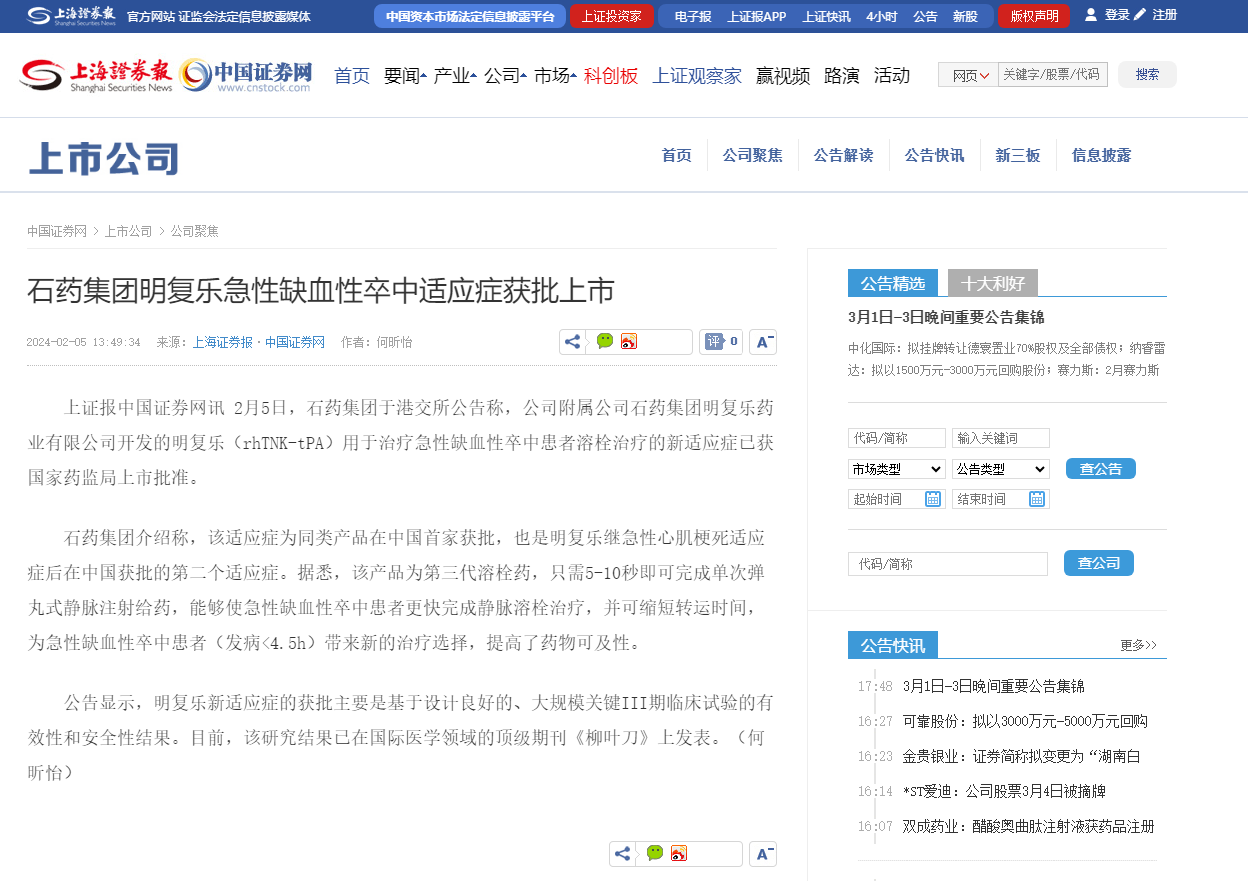Open the 网页 search scope dropdown
1248x881 pixels.
pos(968,75)
